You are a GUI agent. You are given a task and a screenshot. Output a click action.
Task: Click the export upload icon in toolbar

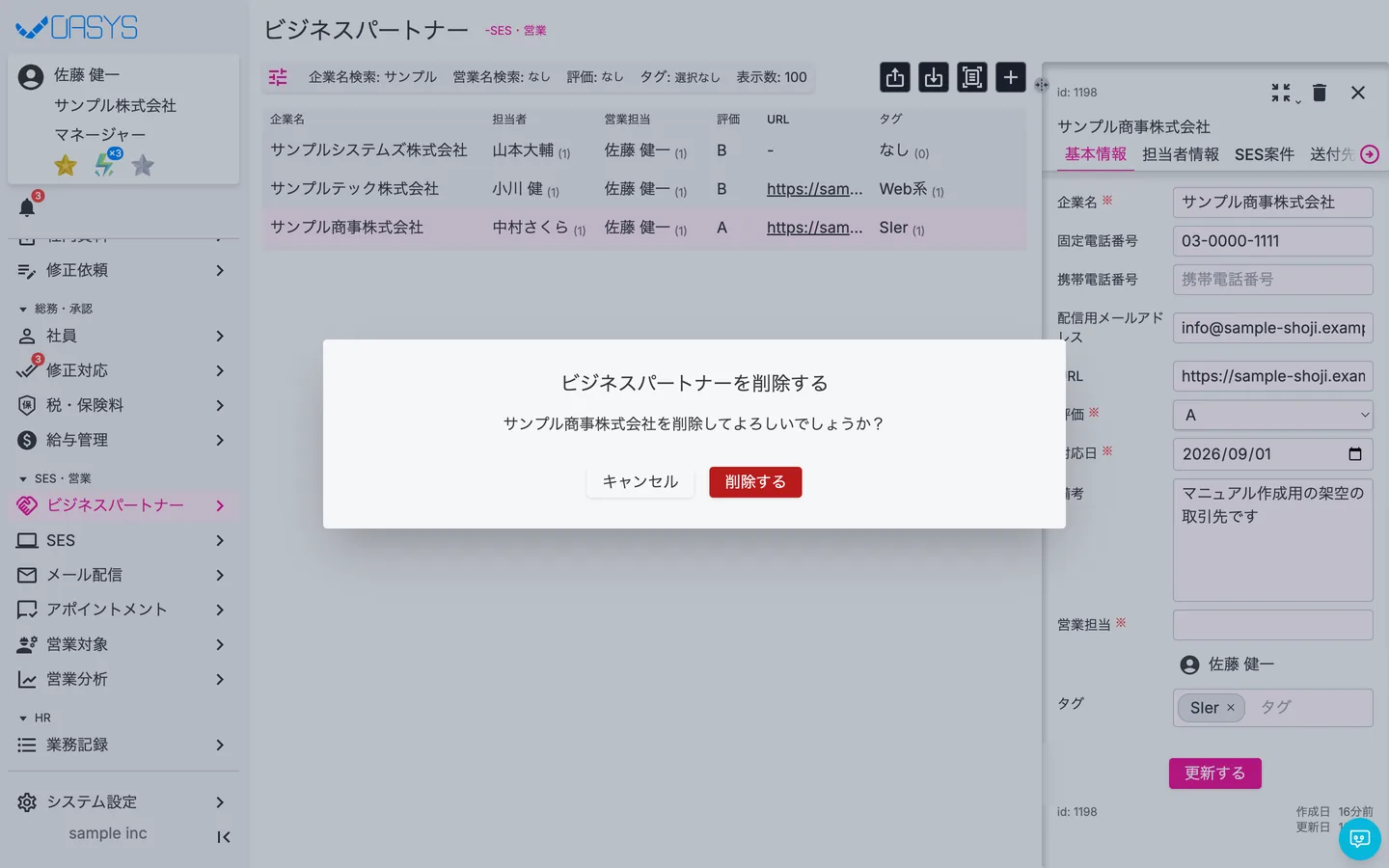pyautogui.click(x=895, y=77)
